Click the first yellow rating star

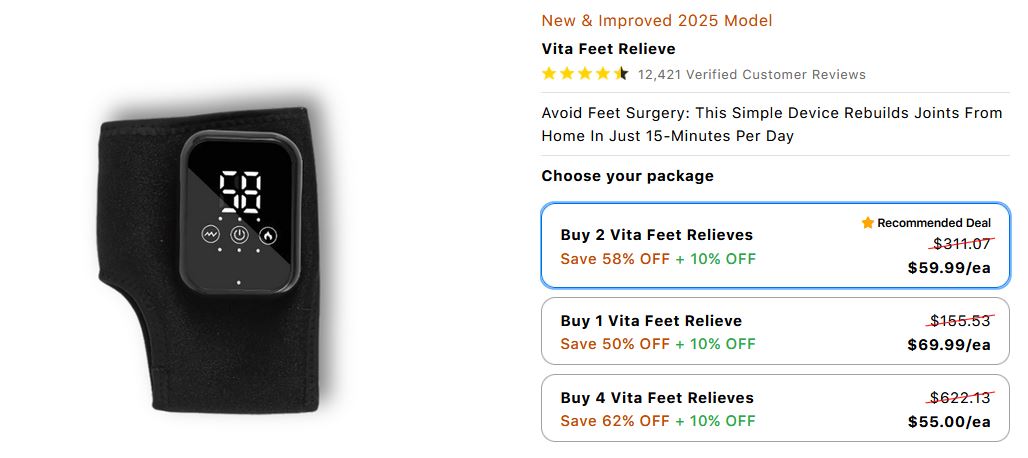(549, 74)
